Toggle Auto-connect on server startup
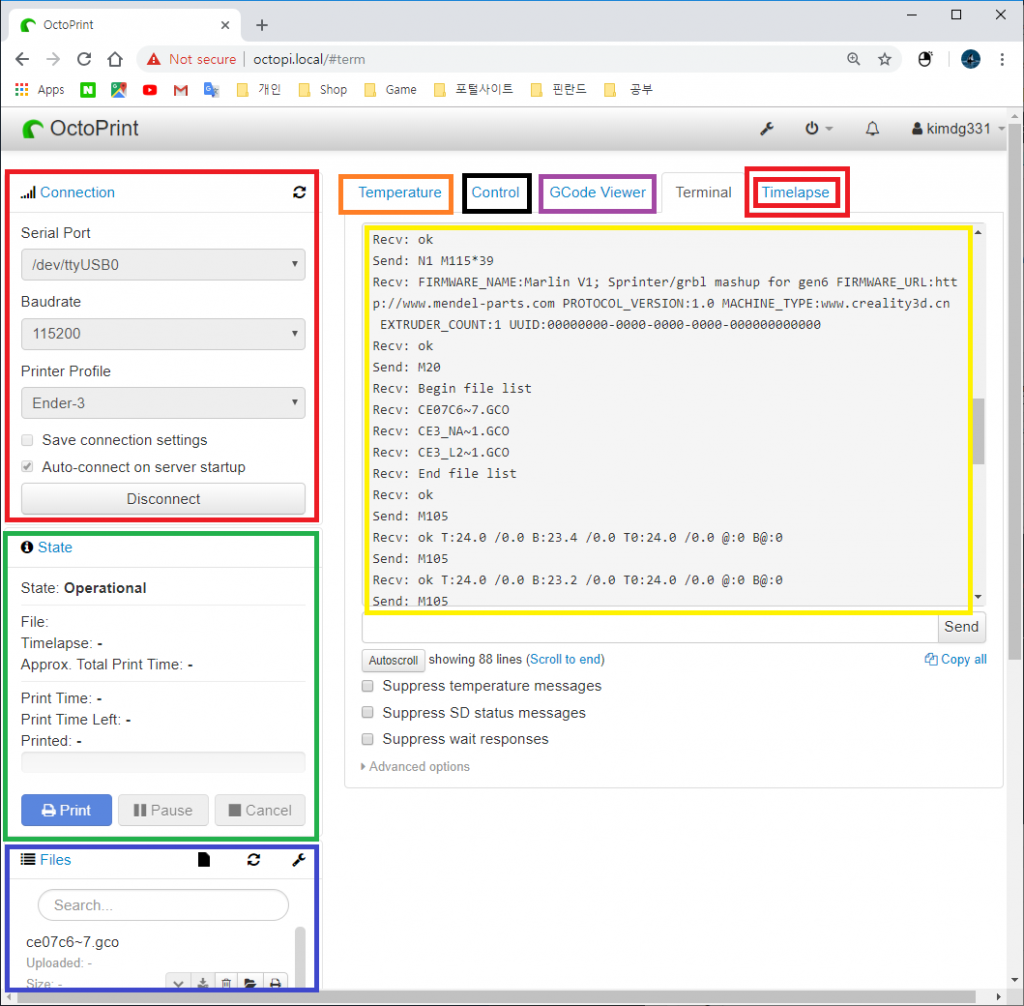1024x1006 pixels. (27, 467)
